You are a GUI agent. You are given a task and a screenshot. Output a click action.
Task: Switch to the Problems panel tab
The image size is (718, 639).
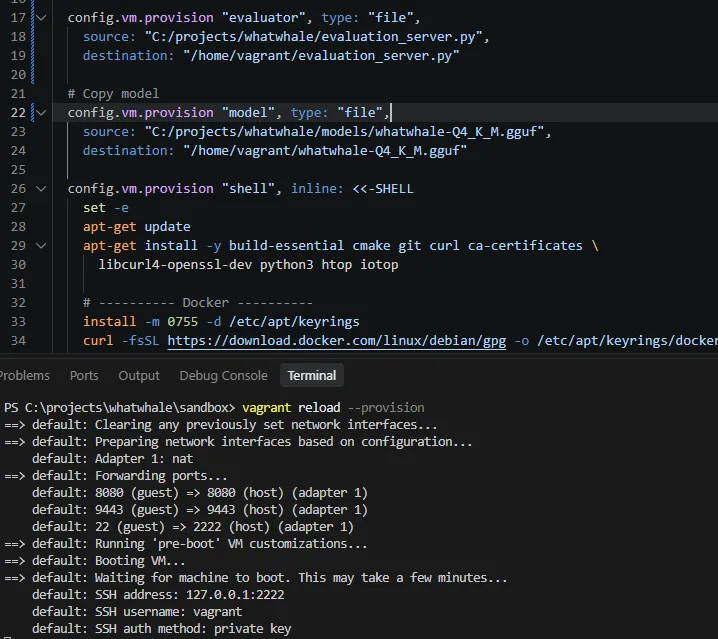(x=24, y=376)
